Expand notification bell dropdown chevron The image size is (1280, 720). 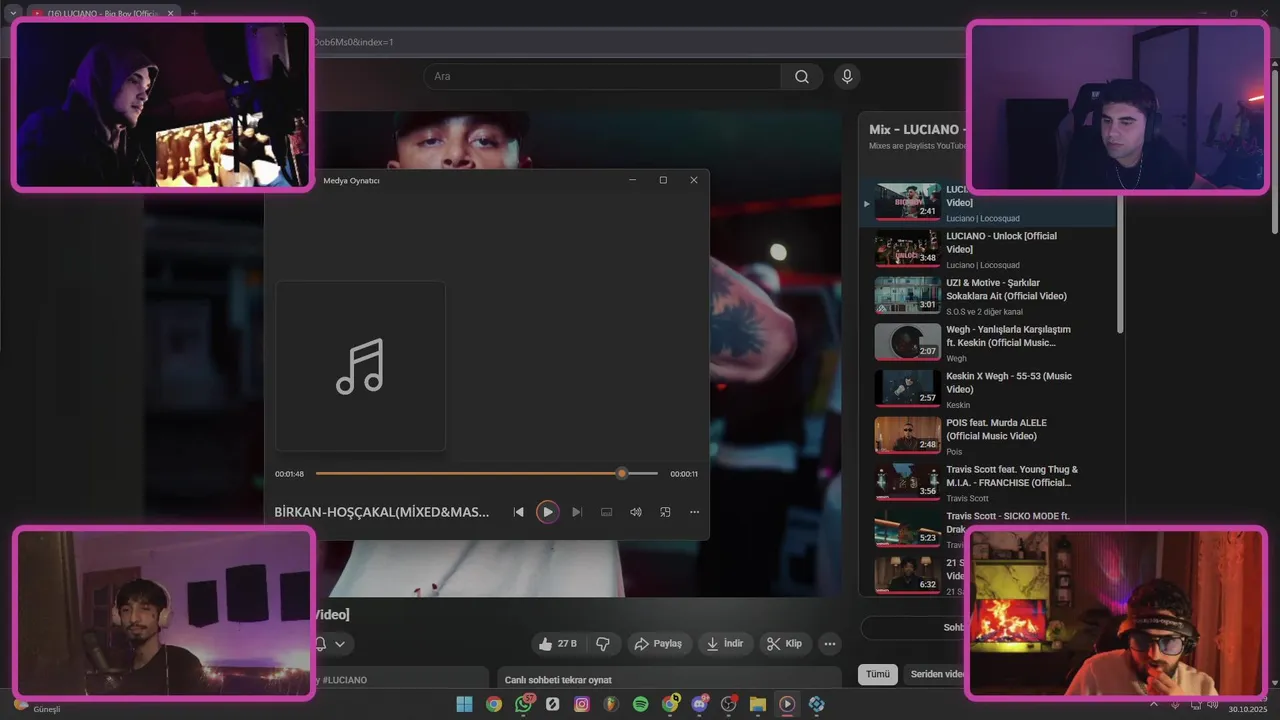click(340, 644)
